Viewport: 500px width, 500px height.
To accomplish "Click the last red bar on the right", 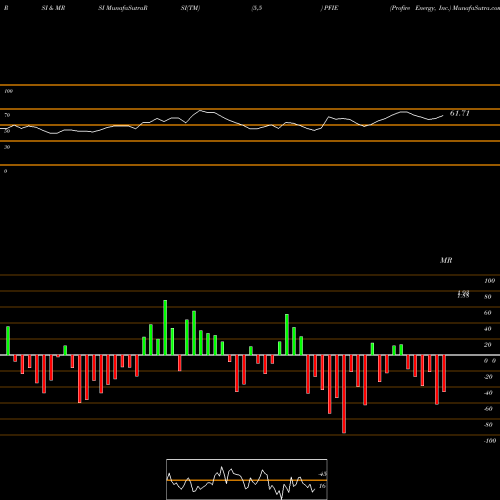I will [x=444, y=373].
